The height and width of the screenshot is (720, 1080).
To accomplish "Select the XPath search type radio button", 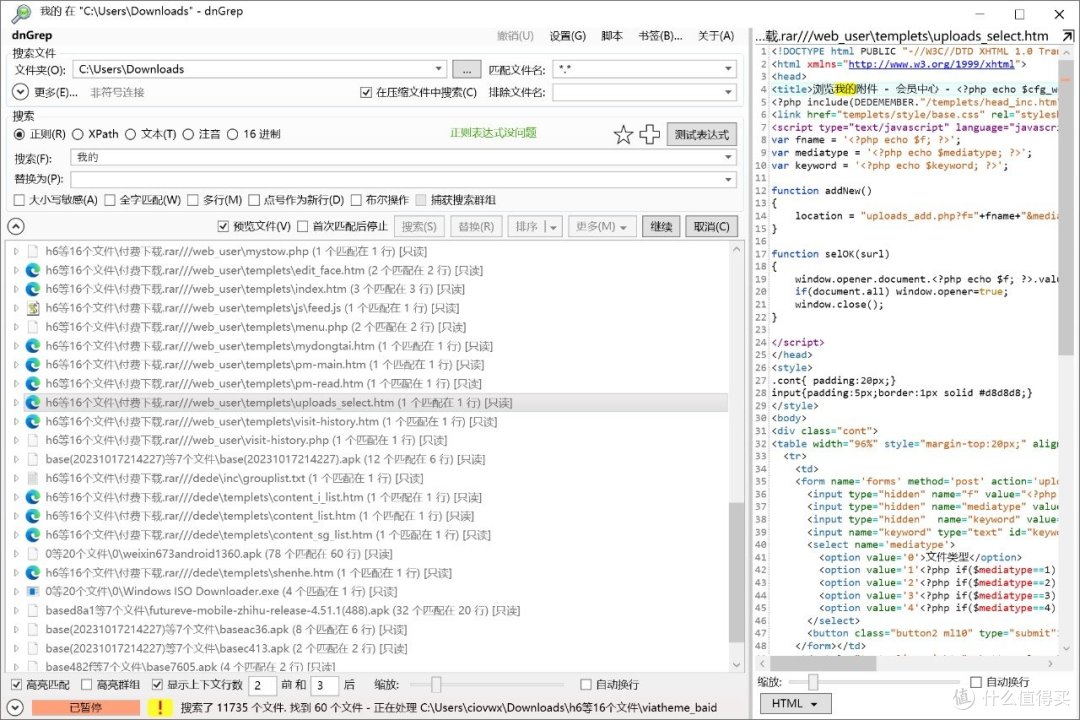I will pos(78,134).
